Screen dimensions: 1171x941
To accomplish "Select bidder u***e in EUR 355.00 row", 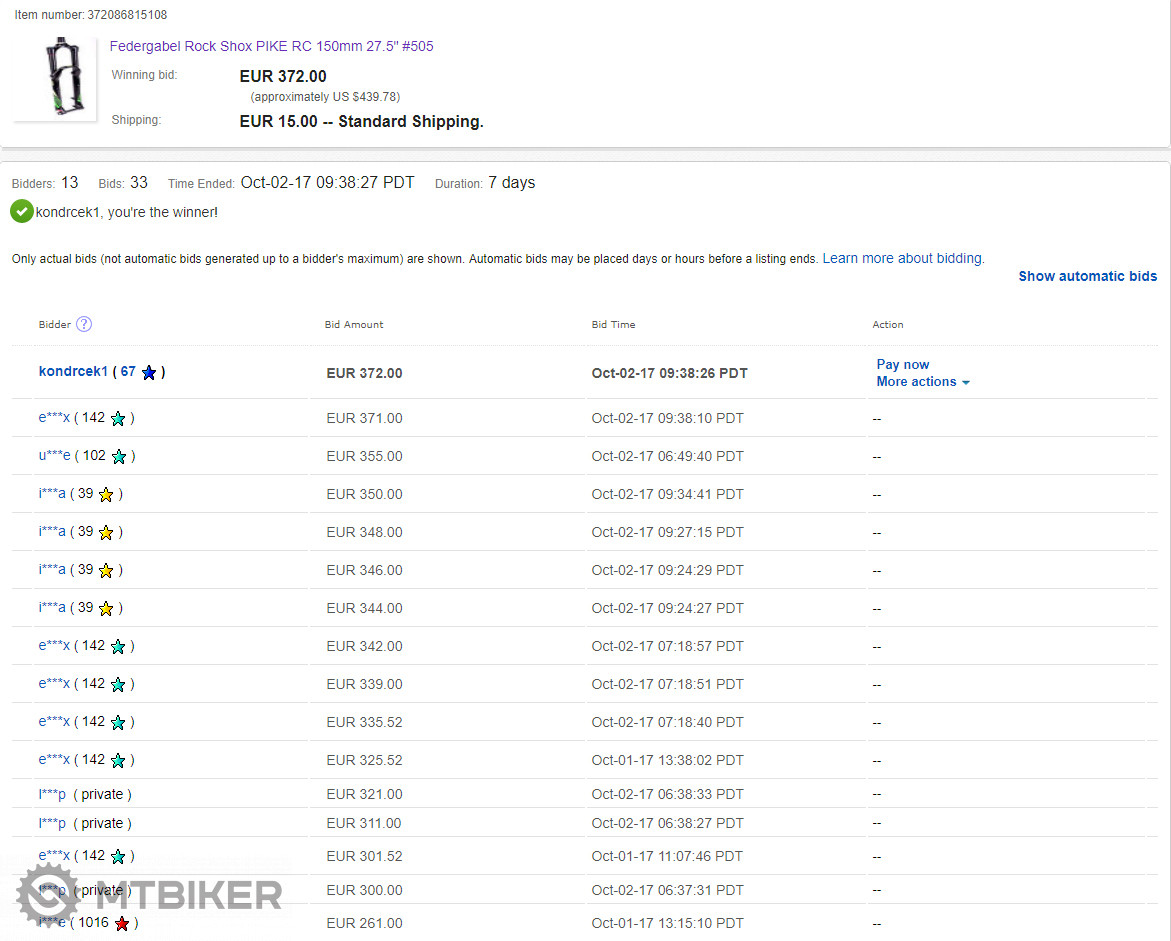I will click(x=54, y=456).
